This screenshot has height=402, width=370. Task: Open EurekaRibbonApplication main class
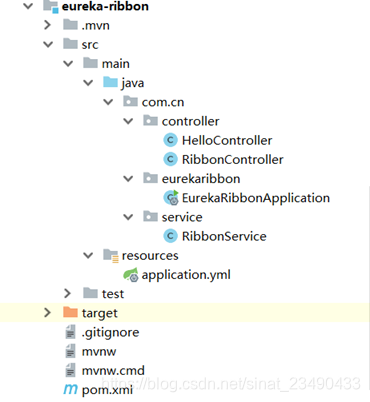256,198
